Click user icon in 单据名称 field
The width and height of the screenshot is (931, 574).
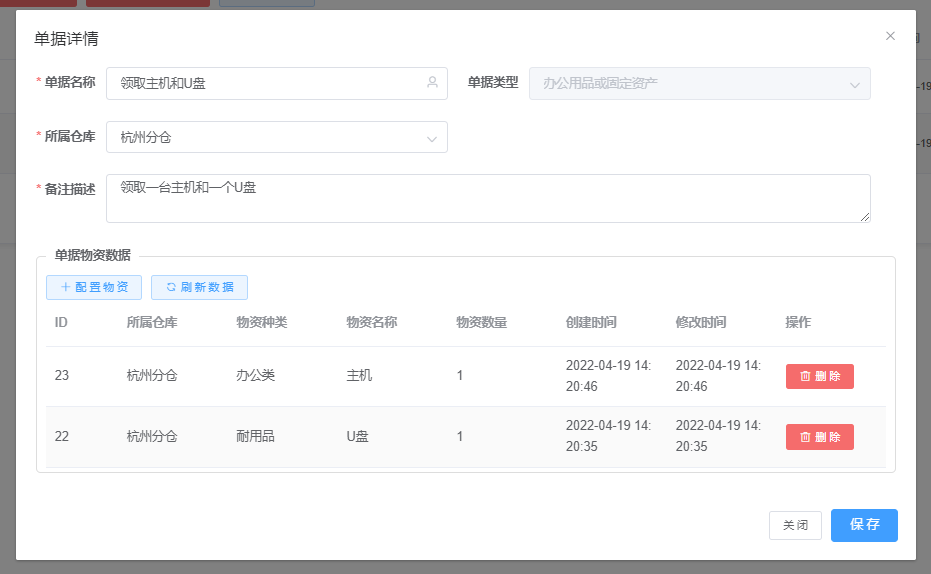click(432, 83)
